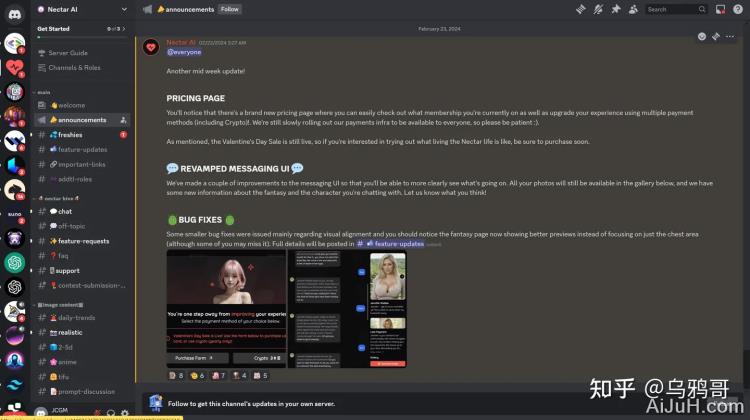Expand the Get Started checklist arrow

(126, 28)
